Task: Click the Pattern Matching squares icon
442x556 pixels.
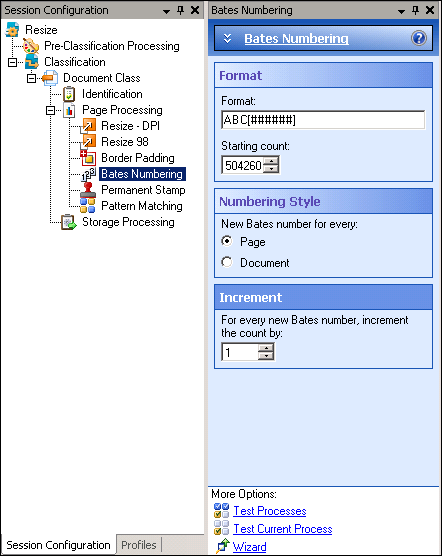Action: (x=88, y=206)
